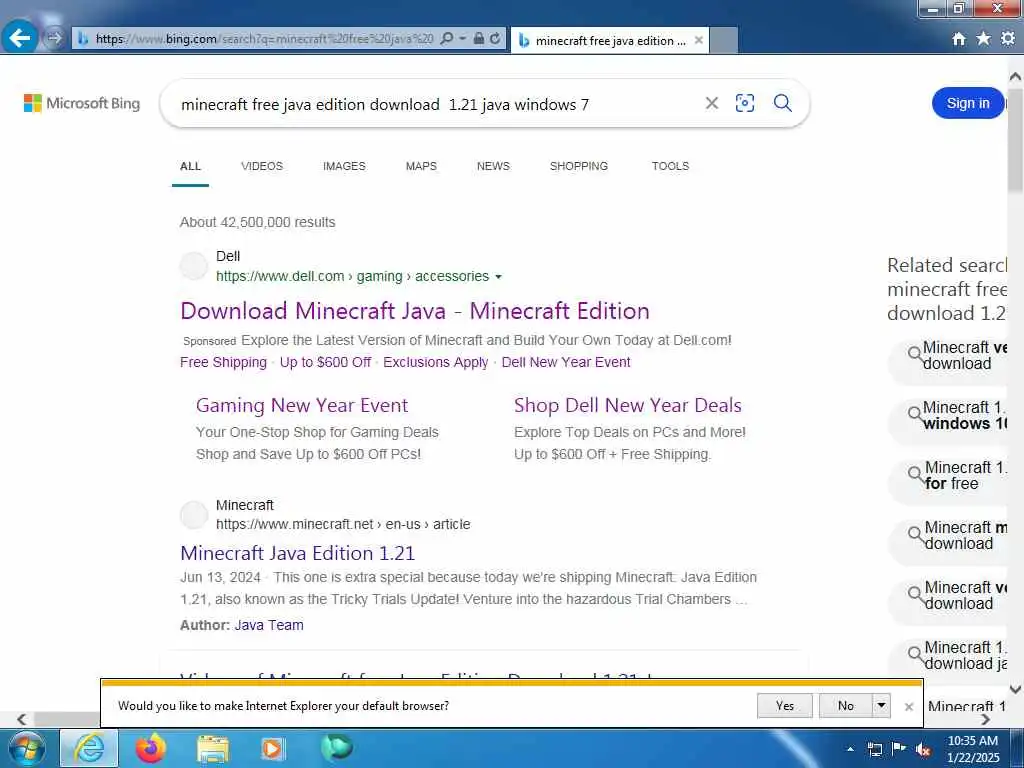Click the Java Team author link

click(x=269, y=625)
